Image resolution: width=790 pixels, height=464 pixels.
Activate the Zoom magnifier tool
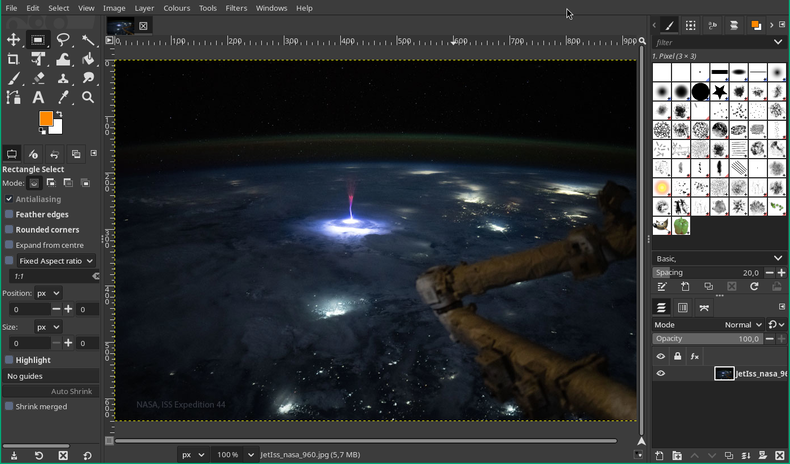[x=88, y=97]
